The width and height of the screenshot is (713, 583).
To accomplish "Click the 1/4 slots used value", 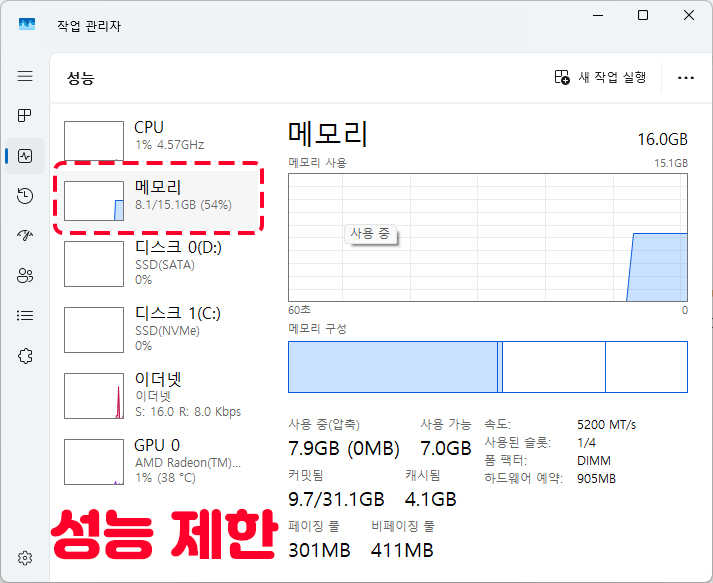I will tap(586, 442).
